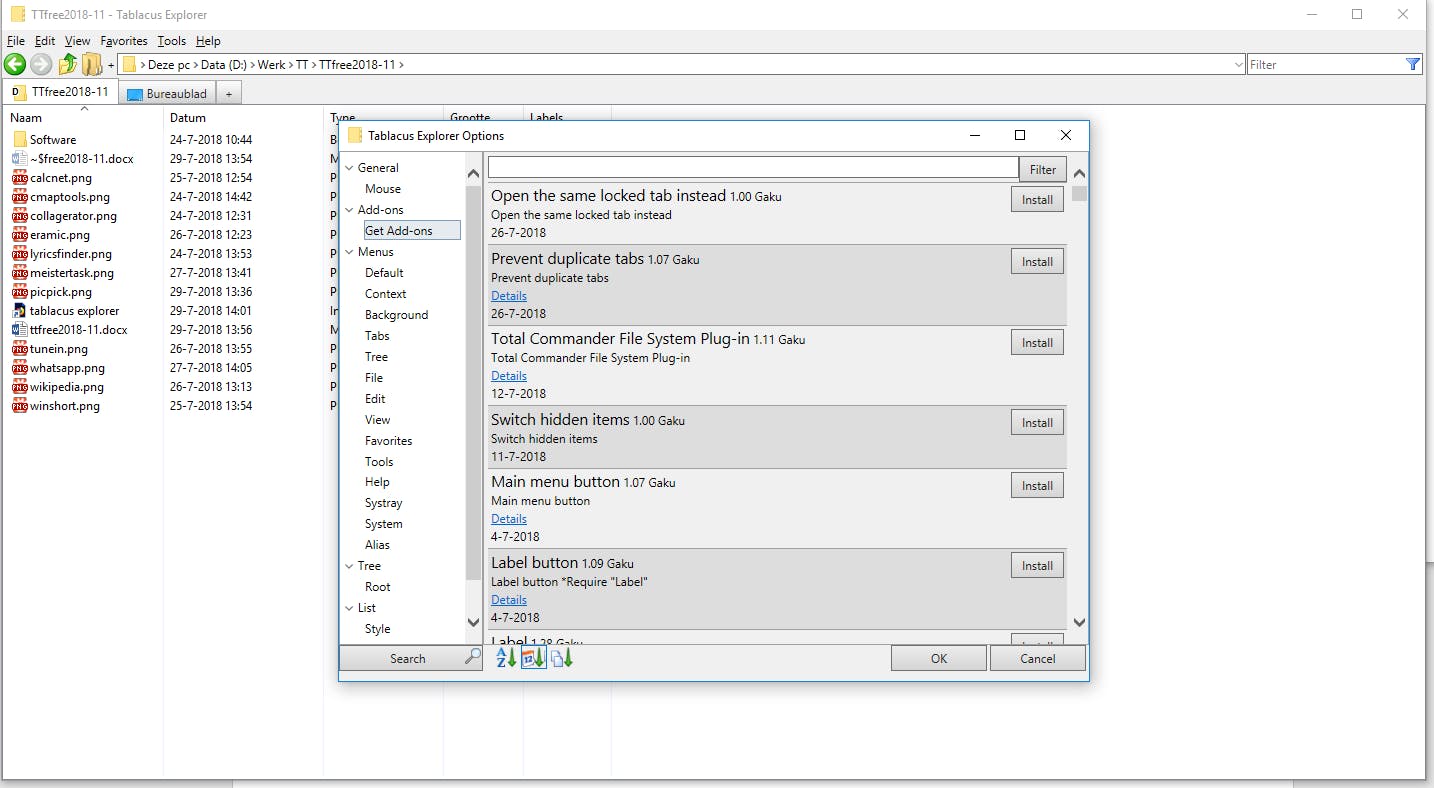Image resolution: width=1434 pixels, height=788 pixels.
Task: Click PNG icon of tunein.png
Action: (20, 349)
